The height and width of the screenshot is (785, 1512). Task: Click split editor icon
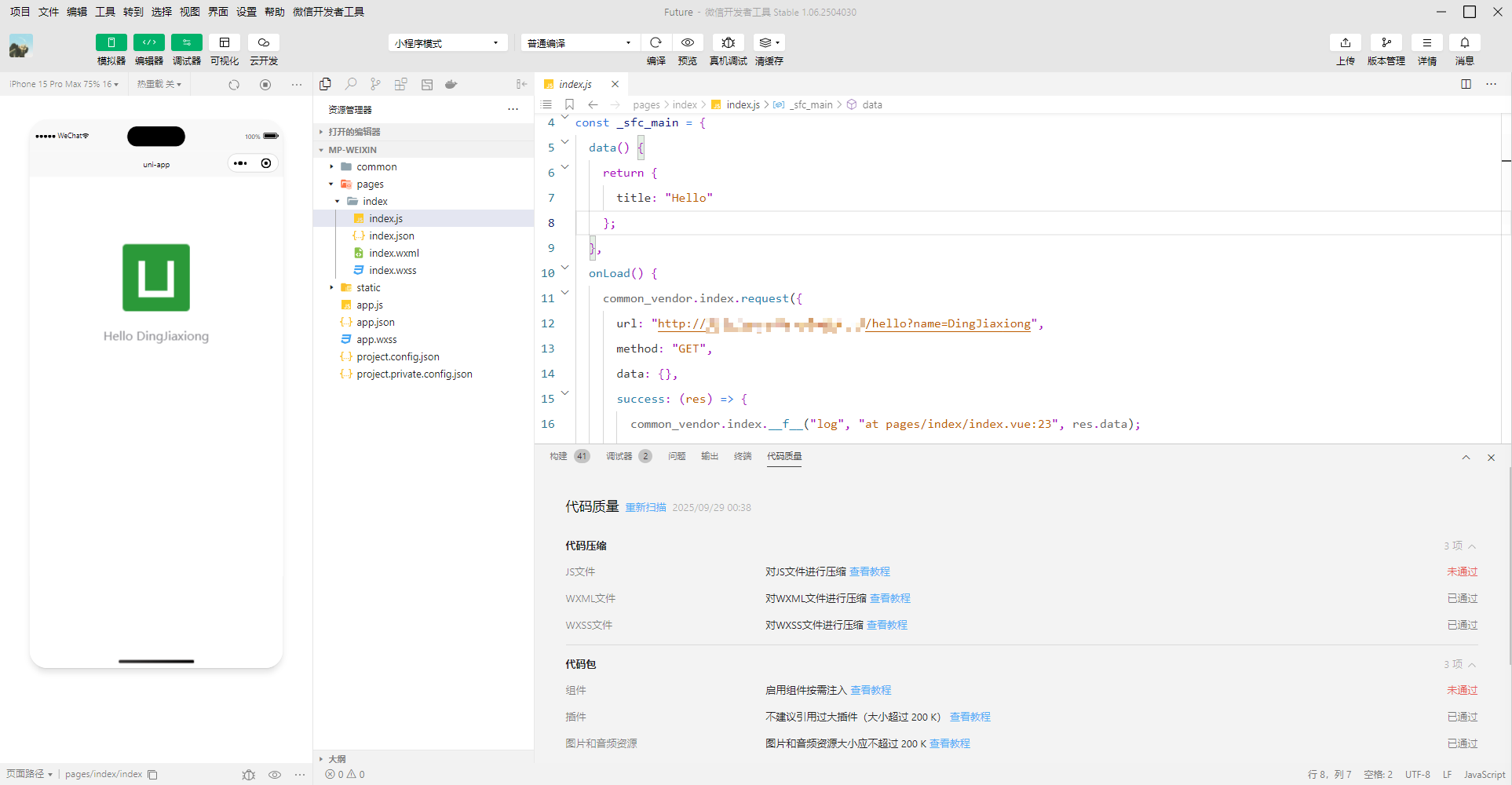tap(1466, 84)
